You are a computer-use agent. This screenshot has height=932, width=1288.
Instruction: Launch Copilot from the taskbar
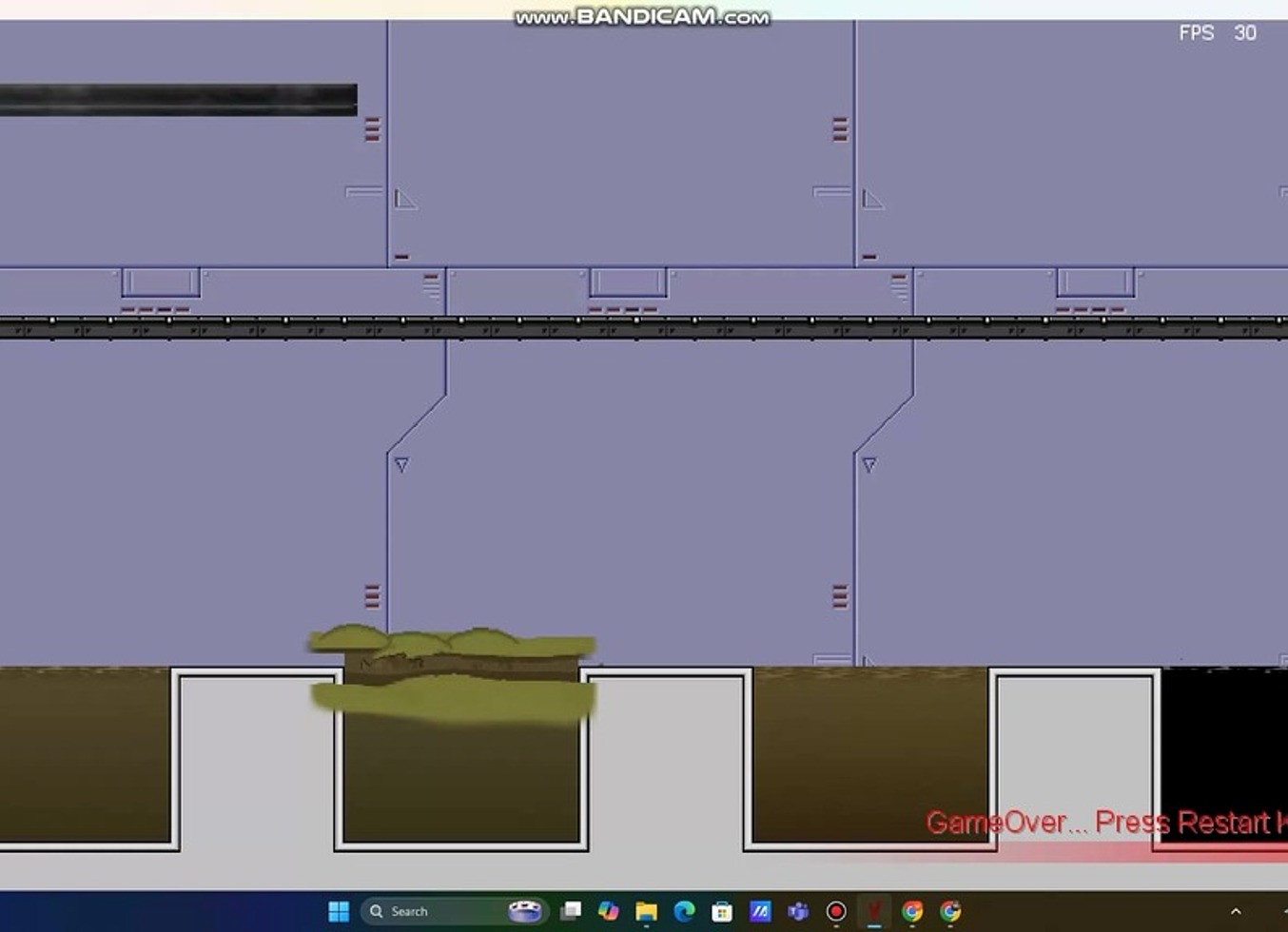(609, 911)
